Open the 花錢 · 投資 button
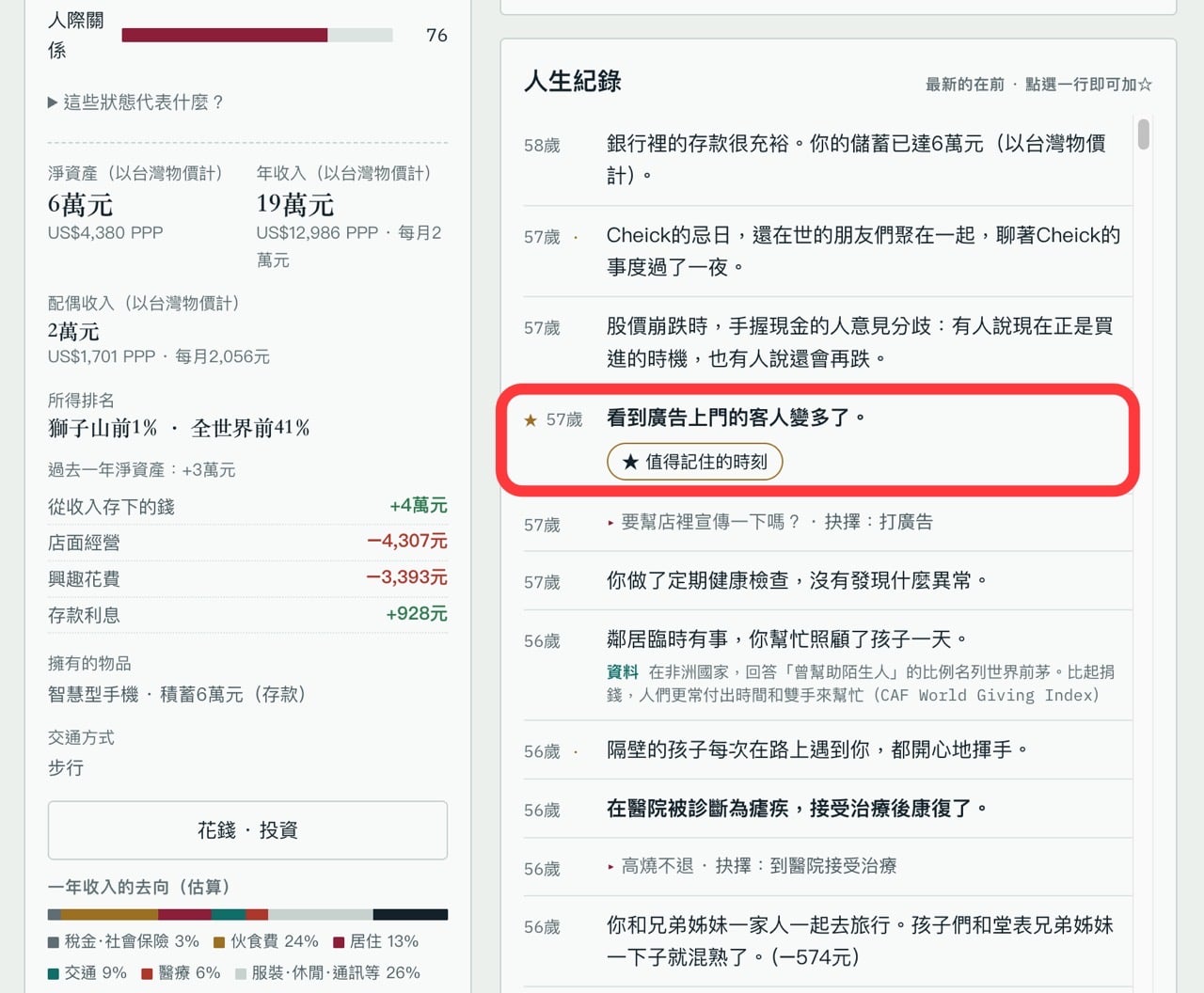Screen dimensions: 1204x993 tap(247, 830)
